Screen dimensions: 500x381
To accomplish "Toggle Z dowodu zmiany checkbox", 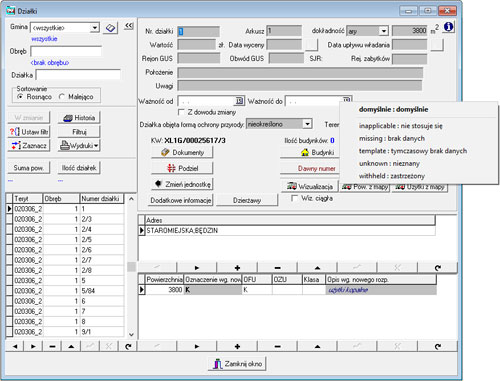I will point(181,112).
